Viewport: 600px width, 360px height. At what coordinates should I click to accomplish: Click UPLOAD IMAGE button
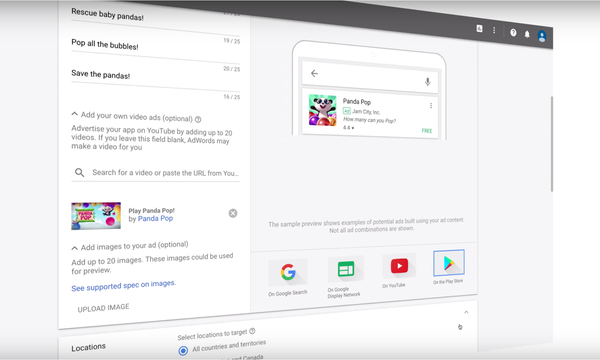click(103, 308)
